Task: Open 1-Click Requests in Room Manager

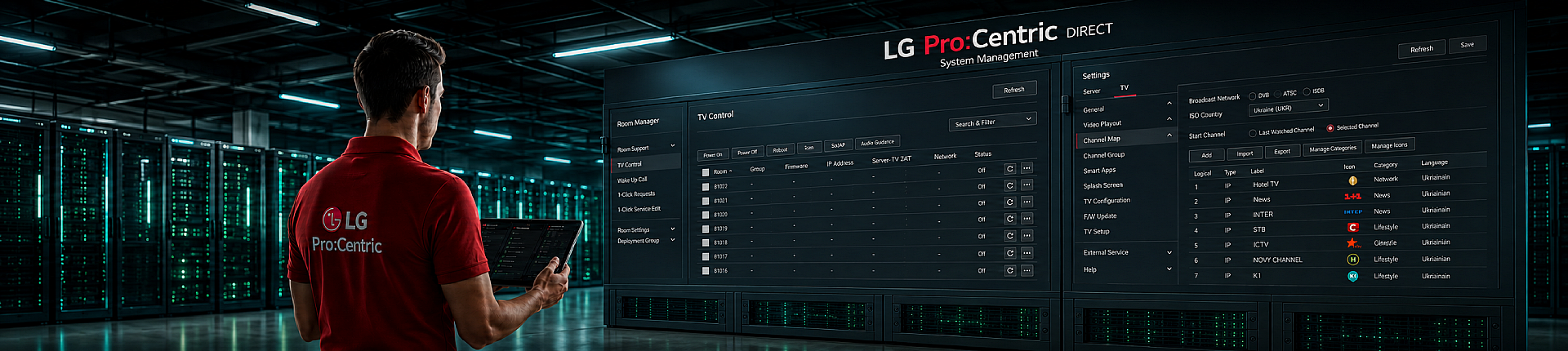Action: [x=636, y=194]
